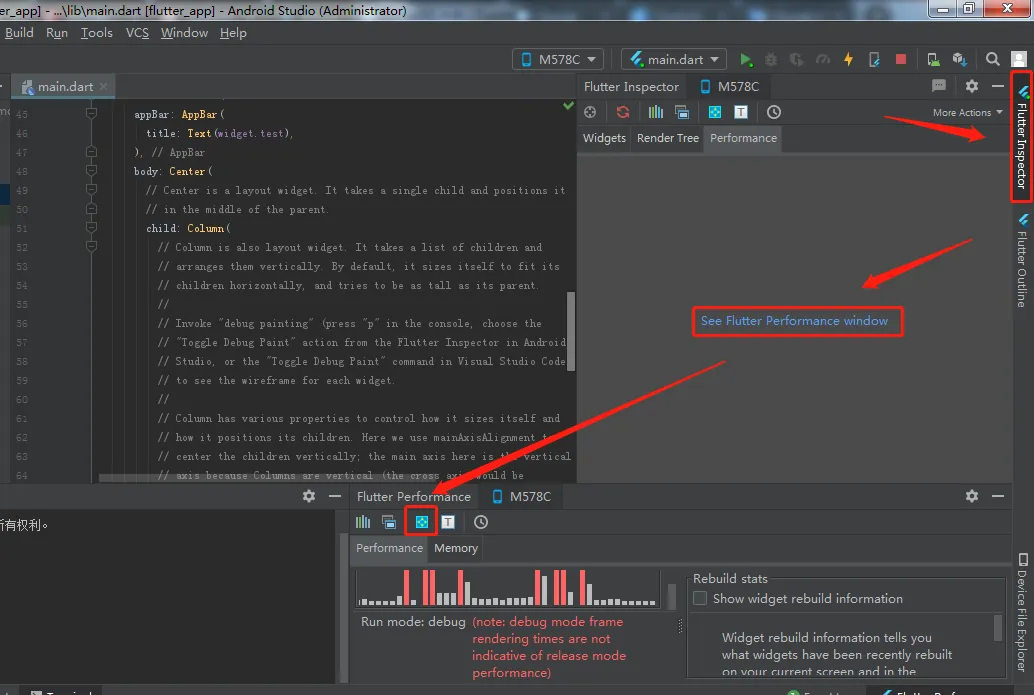Open the main.dart run configuration dropdown

click(673, 59)
